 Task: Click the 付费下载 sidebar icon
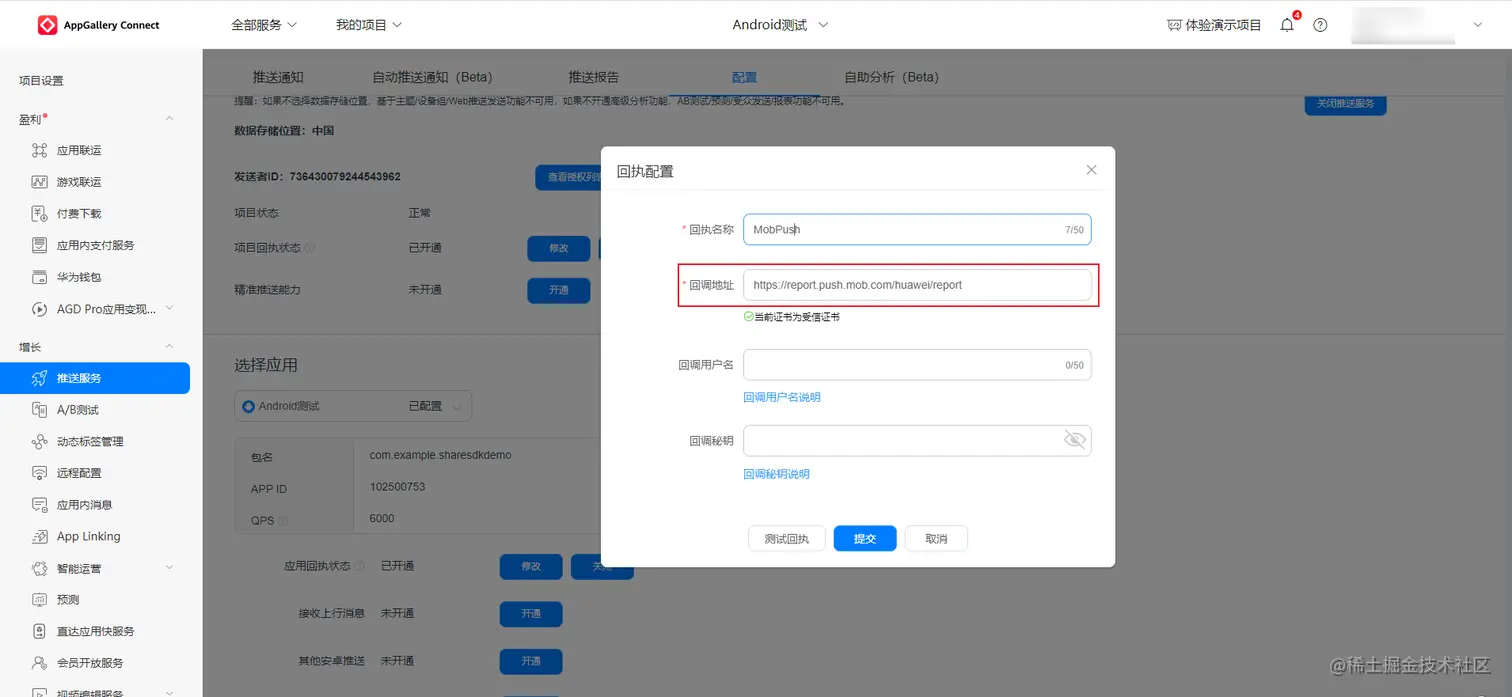39,214
